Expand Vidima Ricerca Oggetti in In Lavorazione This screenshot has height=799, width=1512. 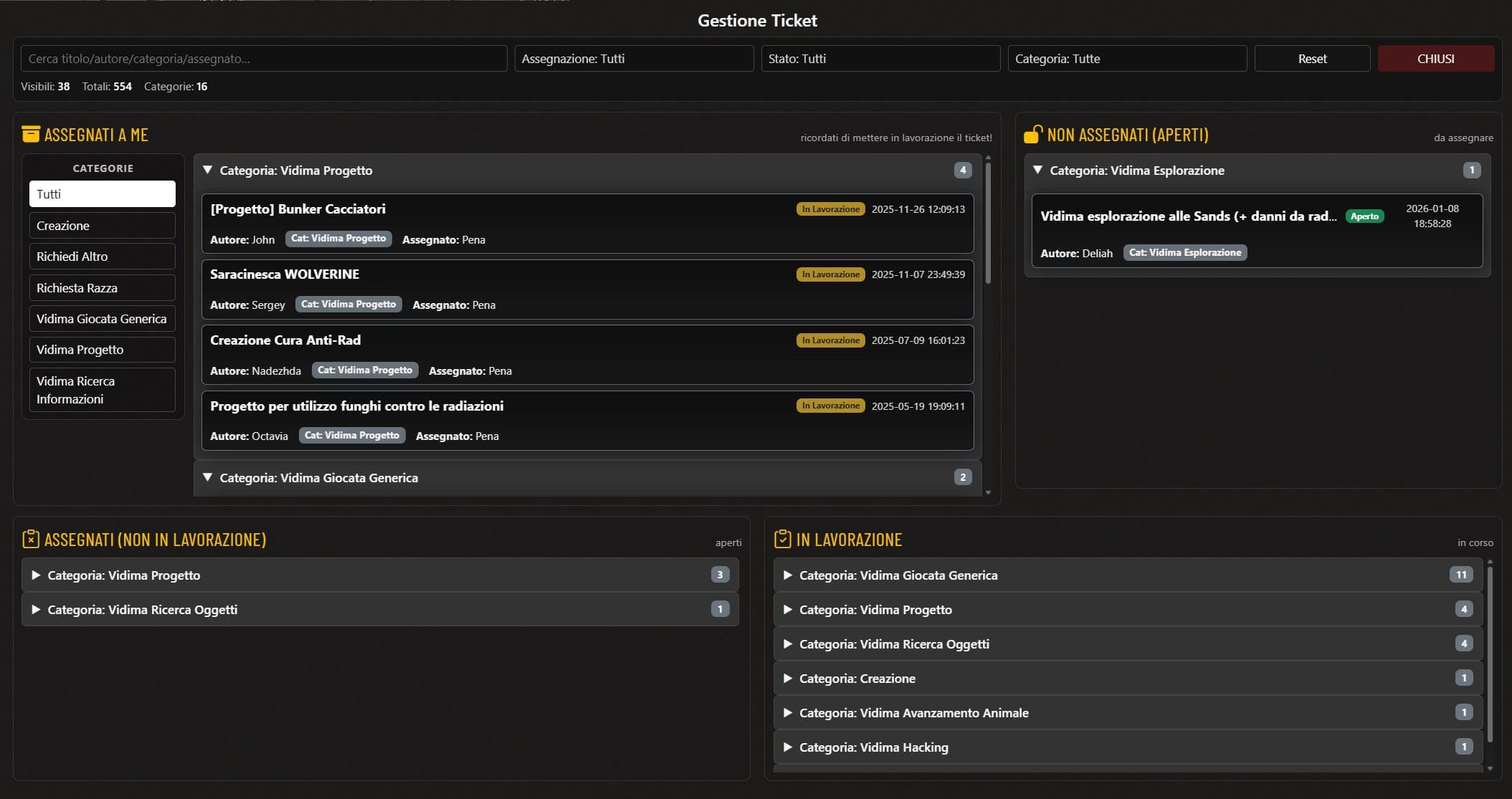[x=1128, y=644]
